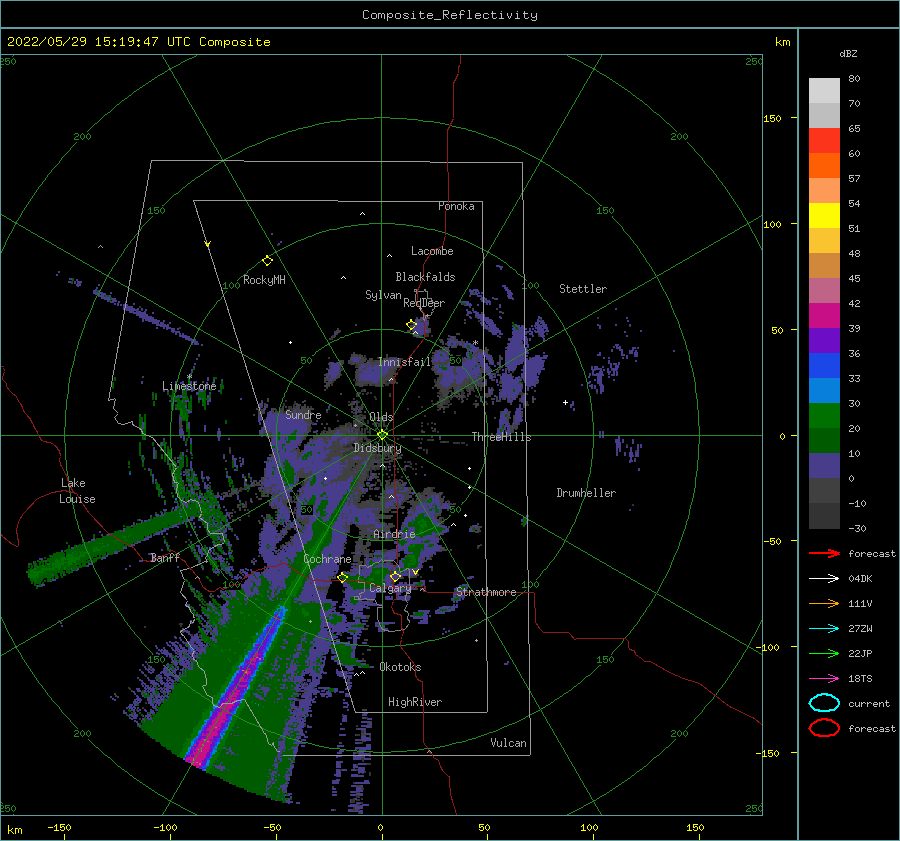The height and width of the screenshot is (841, 900).
Task: Click the yellow radar center marker at Olds
Action: coord(382,435)
